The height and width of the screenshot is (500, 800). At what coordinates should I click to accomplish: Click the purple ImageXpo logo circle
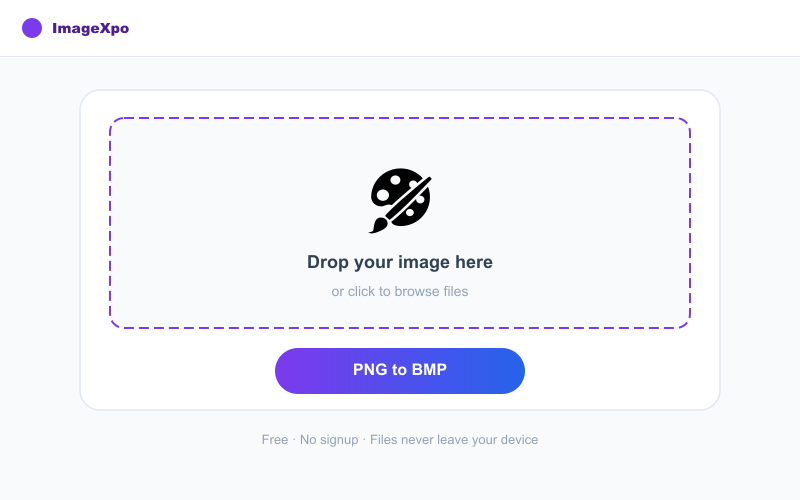pyautogui.click(x=32, y=28)
